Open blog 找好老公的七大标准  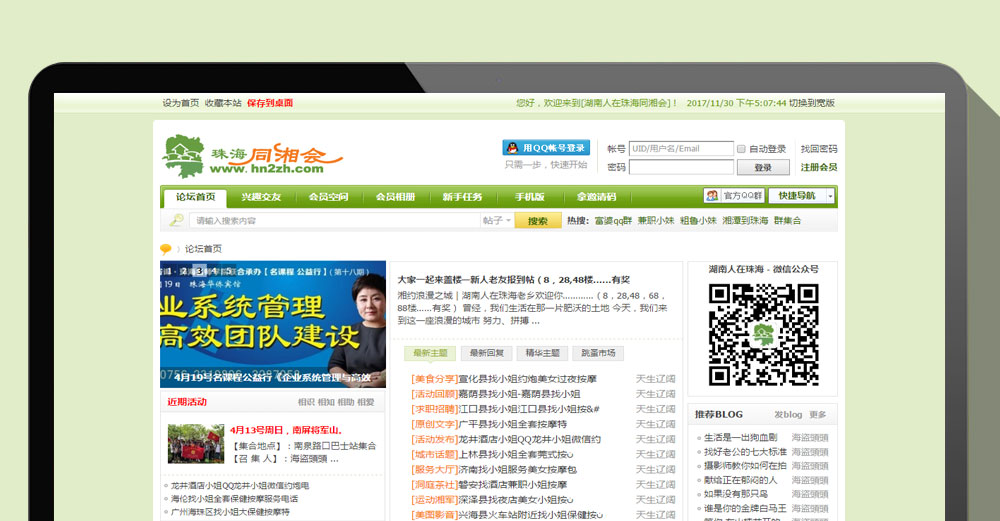coord(745,451)
